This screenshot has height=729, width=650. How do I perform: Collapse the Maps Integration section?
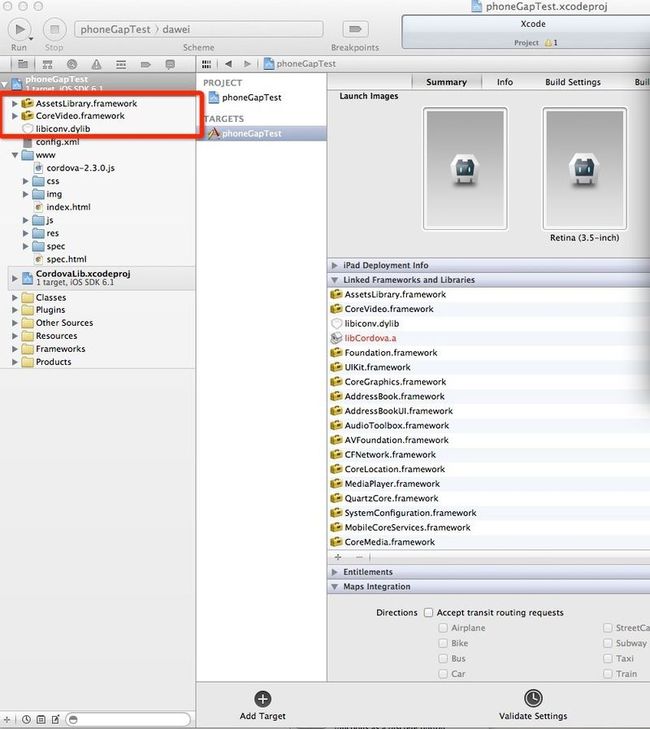[334, 587]
